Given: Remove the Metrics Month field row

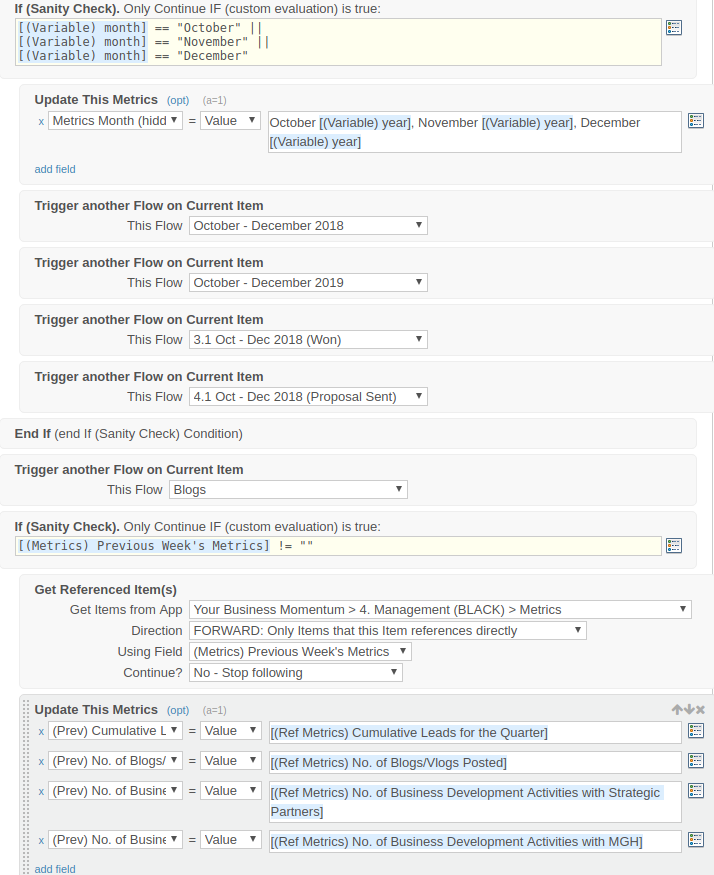Looking at the screenshot, I should tap(41, 121).
